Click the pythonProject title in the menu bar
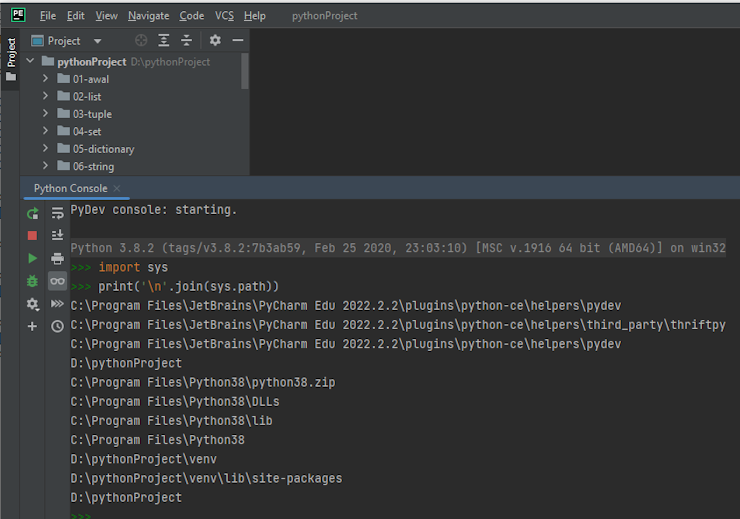Image resolution: width=740 pixels, height=519 pixels. (x=325, y=16)
